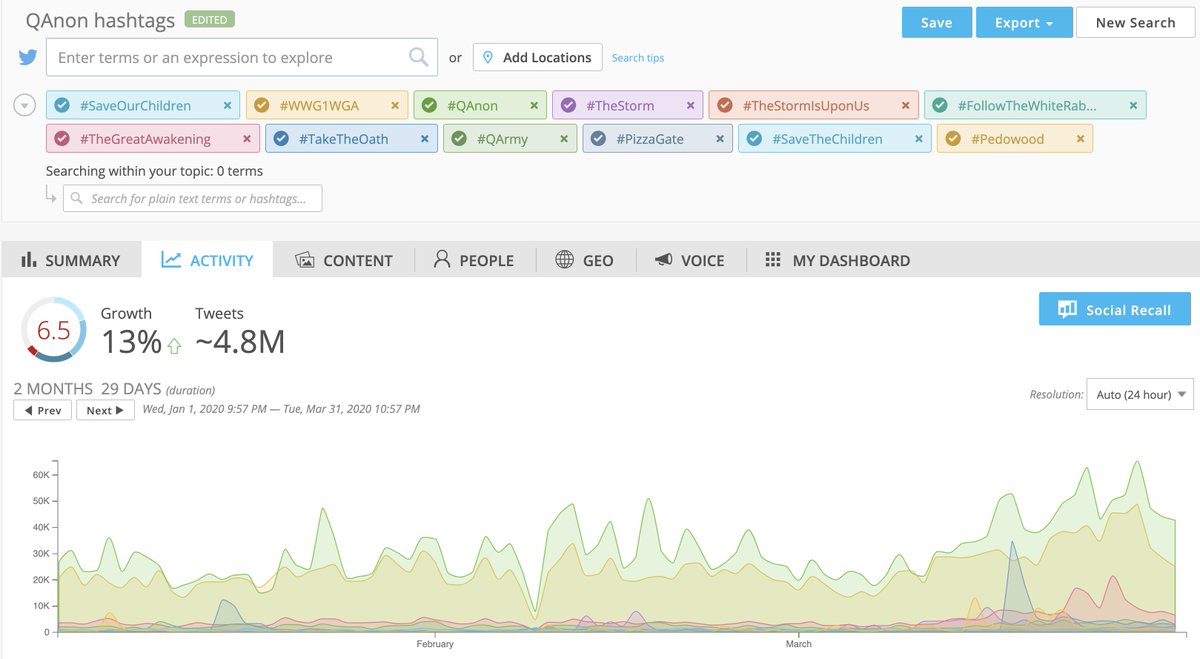Toggle the #QArmy checkmark

[459, 139]
